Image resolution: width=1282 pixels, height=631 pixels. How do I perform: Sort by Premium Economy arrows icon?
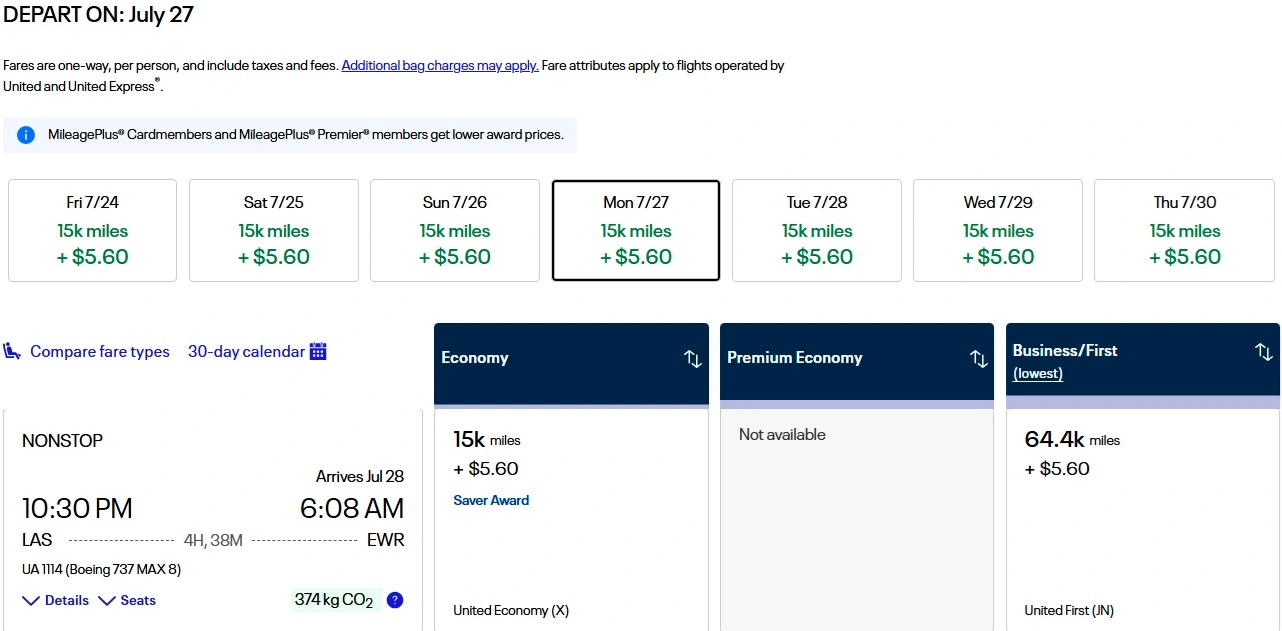pos(979,359)
